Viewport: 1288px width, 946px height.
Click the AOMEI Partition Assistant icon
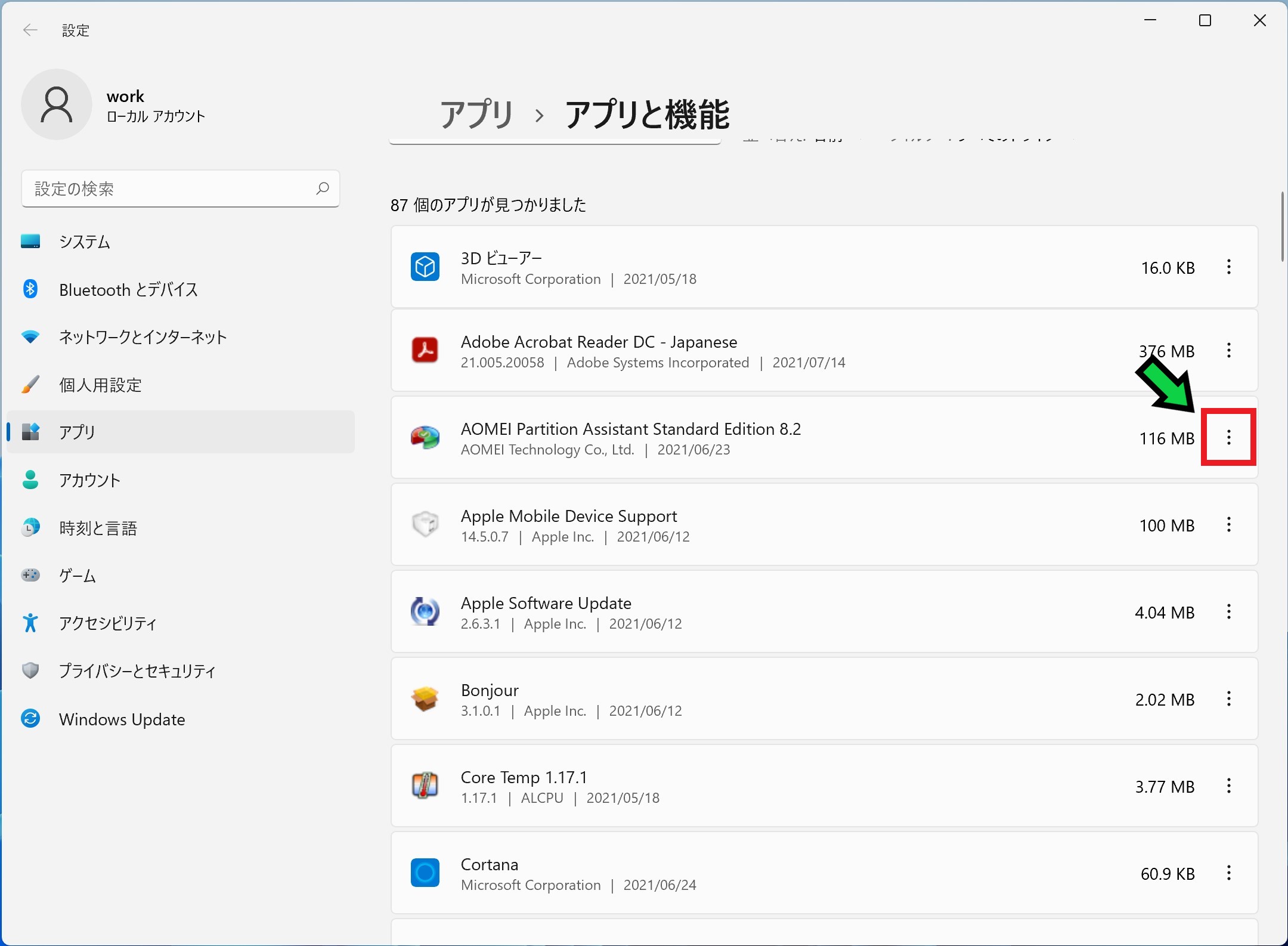pos(425,437)
